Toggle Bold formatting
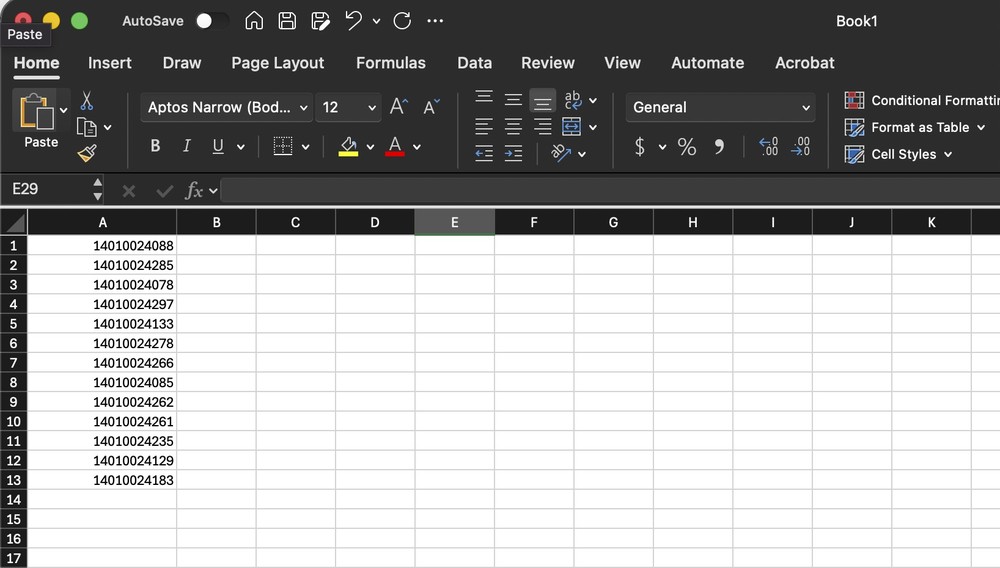This screenshot has height=568, width=1000. (155, 147)
